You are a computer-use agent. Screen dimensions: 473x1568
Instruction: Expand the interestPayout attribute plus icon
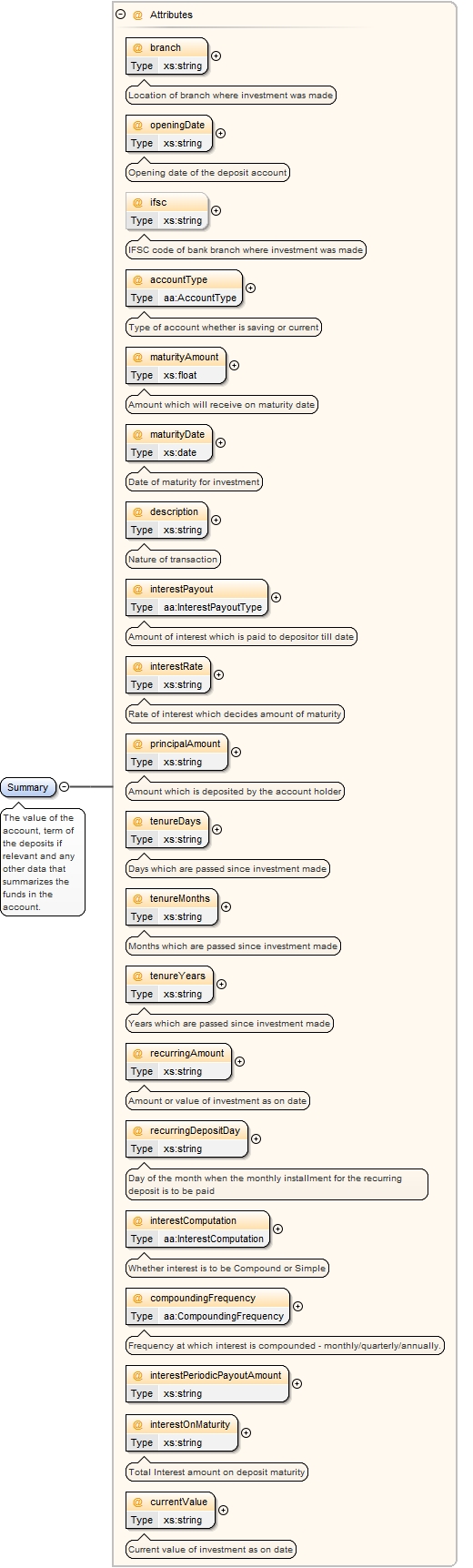[276, 597]
